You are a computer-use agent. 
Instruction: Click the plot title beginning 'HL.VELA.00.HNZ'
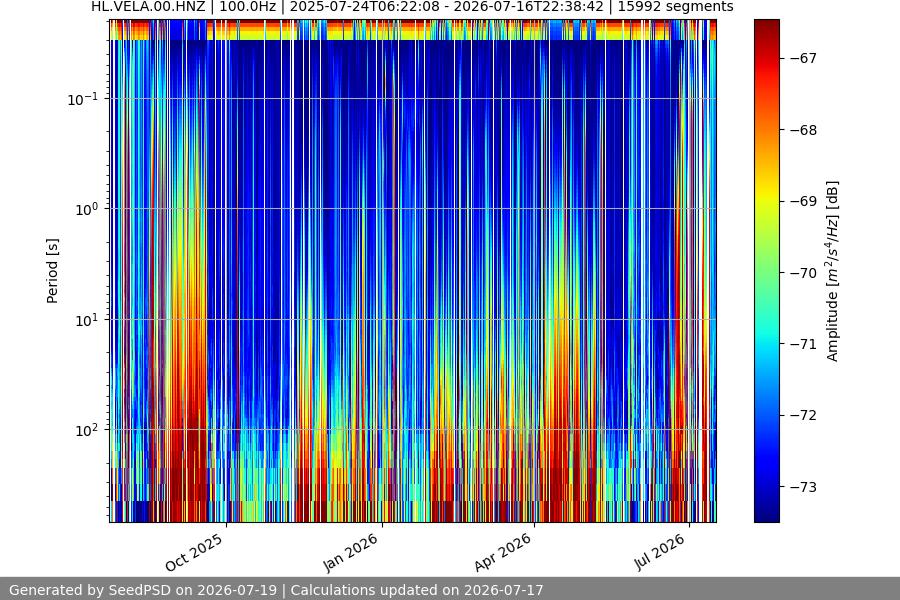pyautogui.click(x=412, y=7)
